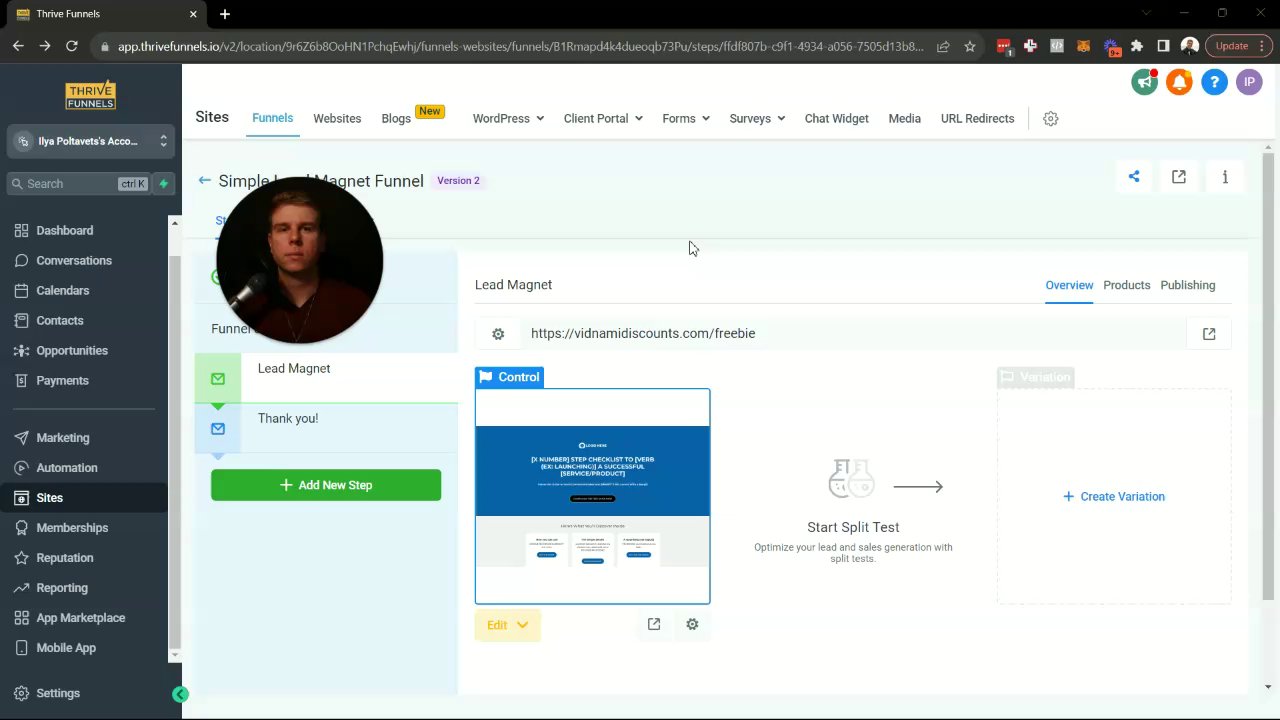Go back with the left arrow icon
The image size is (1280, 720).
pyautogui.click(x=204, y=180)
